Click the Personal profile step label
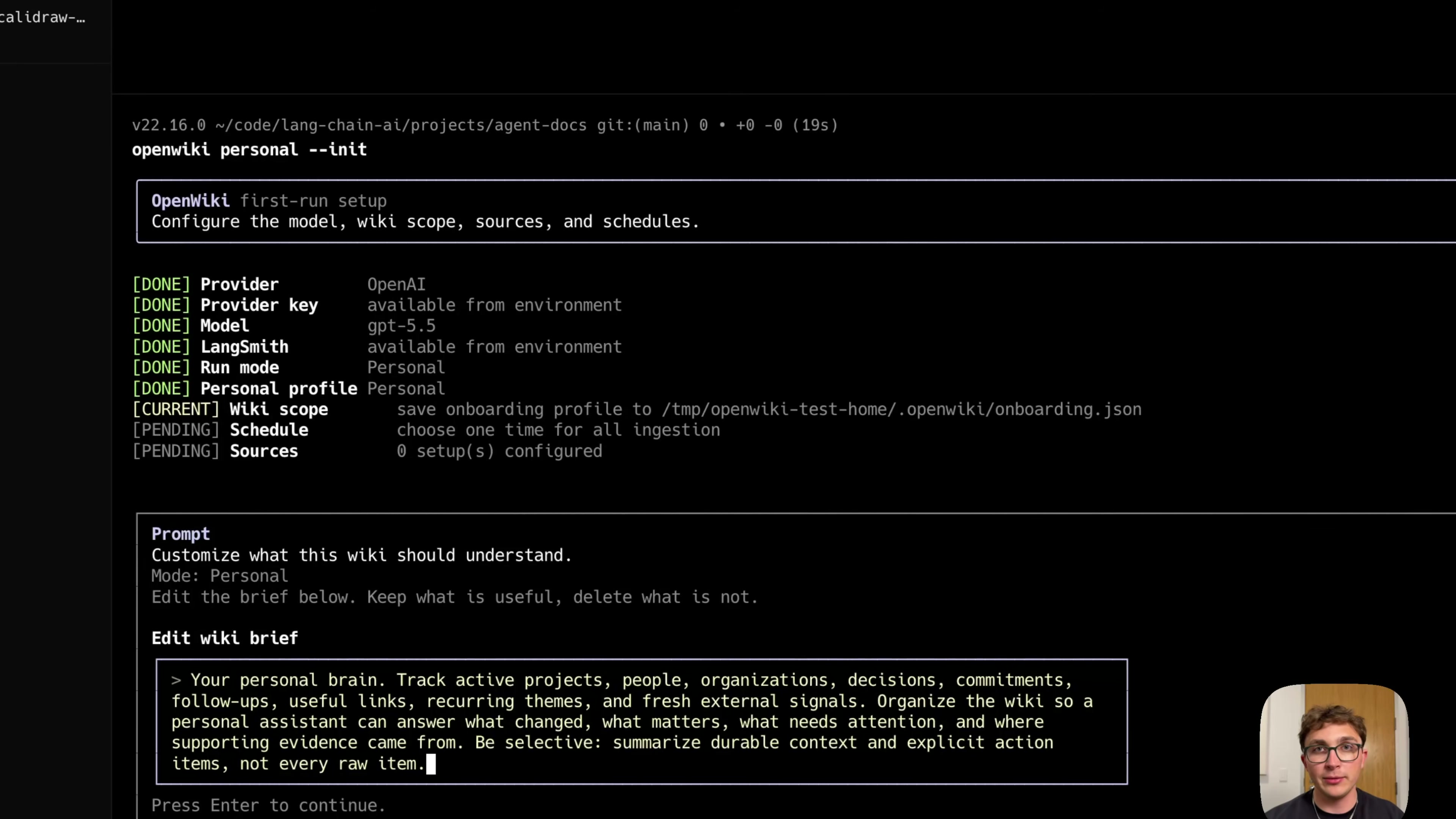 click(279, 388)
